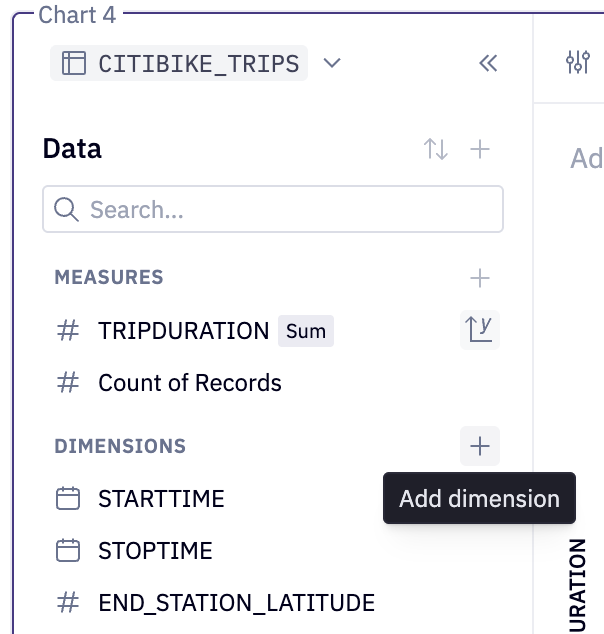Select the Count of Records measure
This screenshot has width=604, height=634.
pyautogui.click(x=190, y=383)
